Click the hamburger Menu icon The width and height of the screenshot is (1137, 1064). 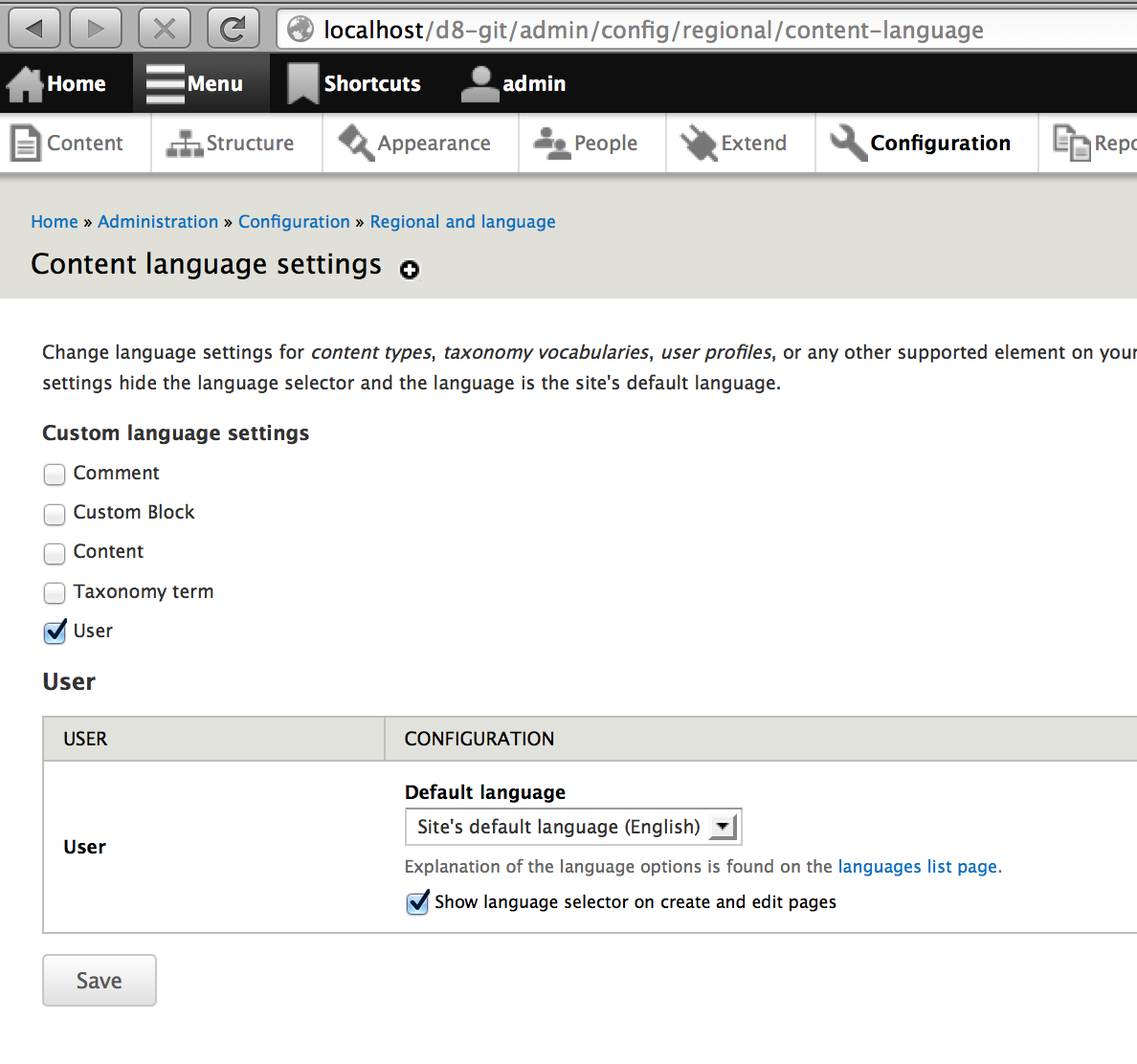pos(166,84)
